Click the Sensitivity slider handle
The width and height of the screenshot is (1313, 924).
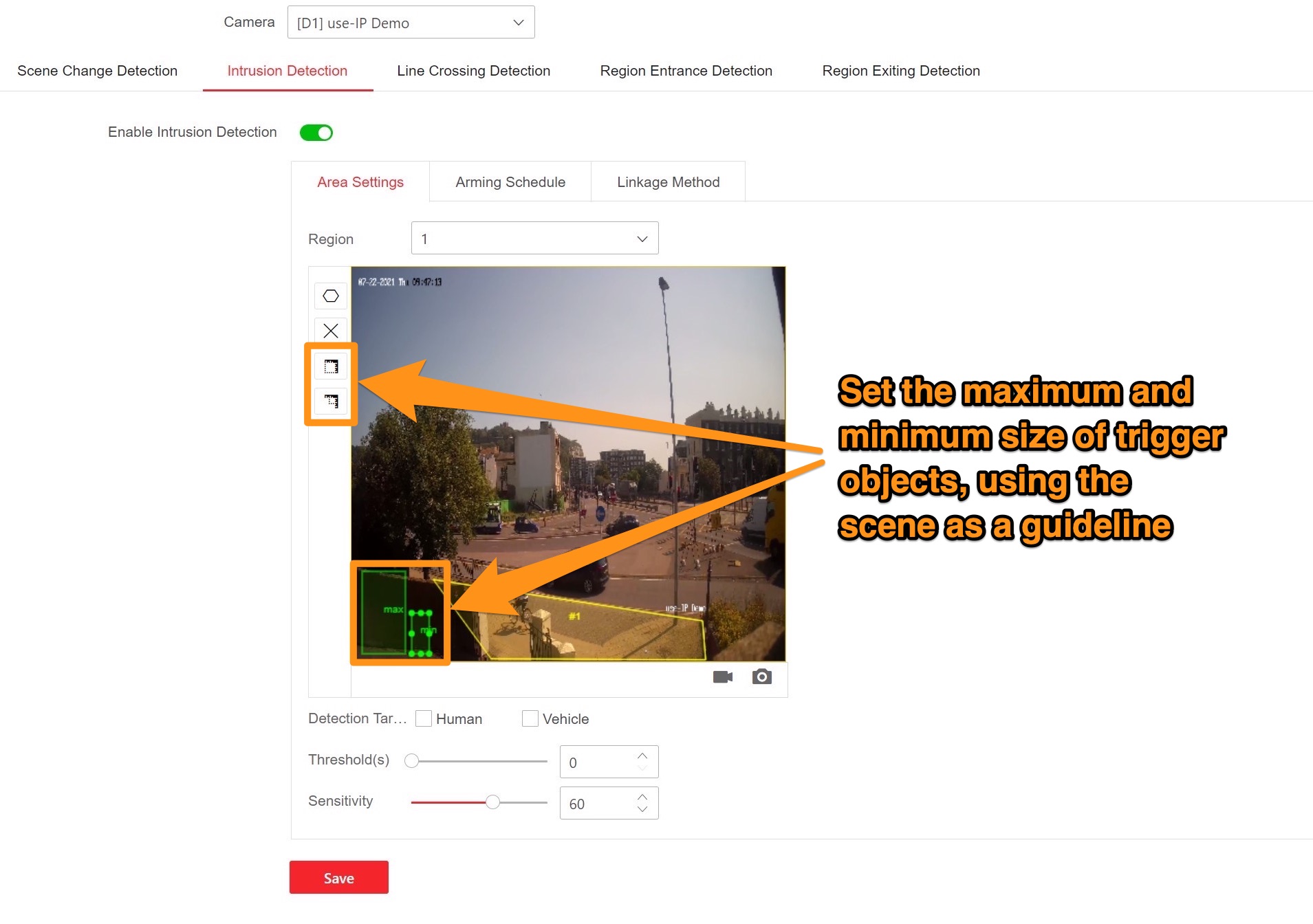pos(492,802)
